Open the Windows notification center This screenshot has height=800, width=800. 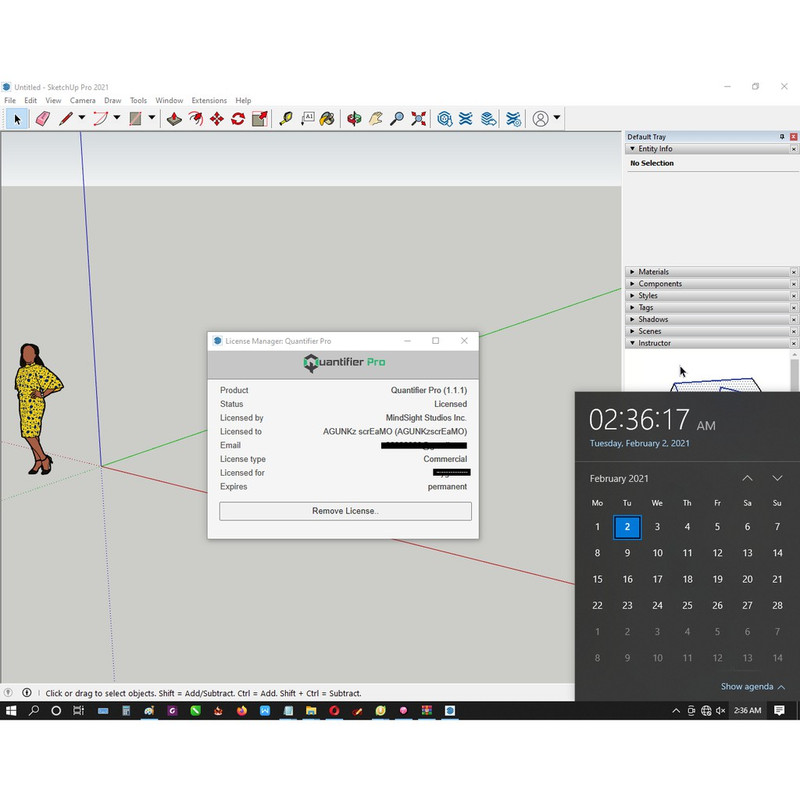click(x=779, y=710)
